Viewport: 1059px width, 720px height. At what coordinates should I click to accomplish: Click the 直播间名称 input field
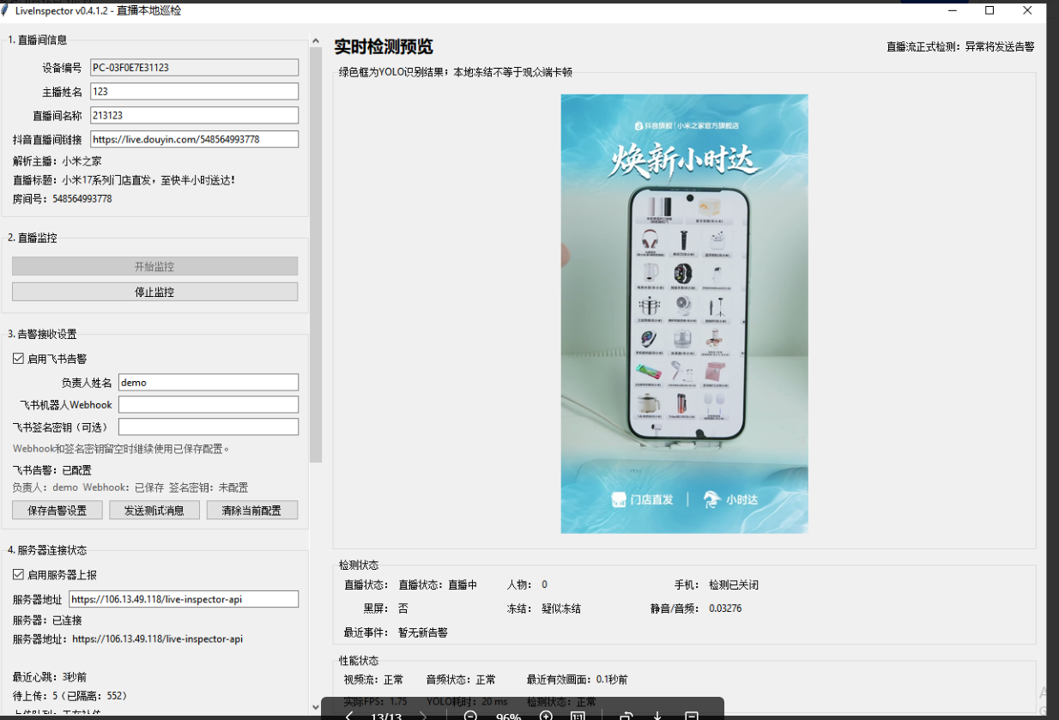click(x=195, y=115)
